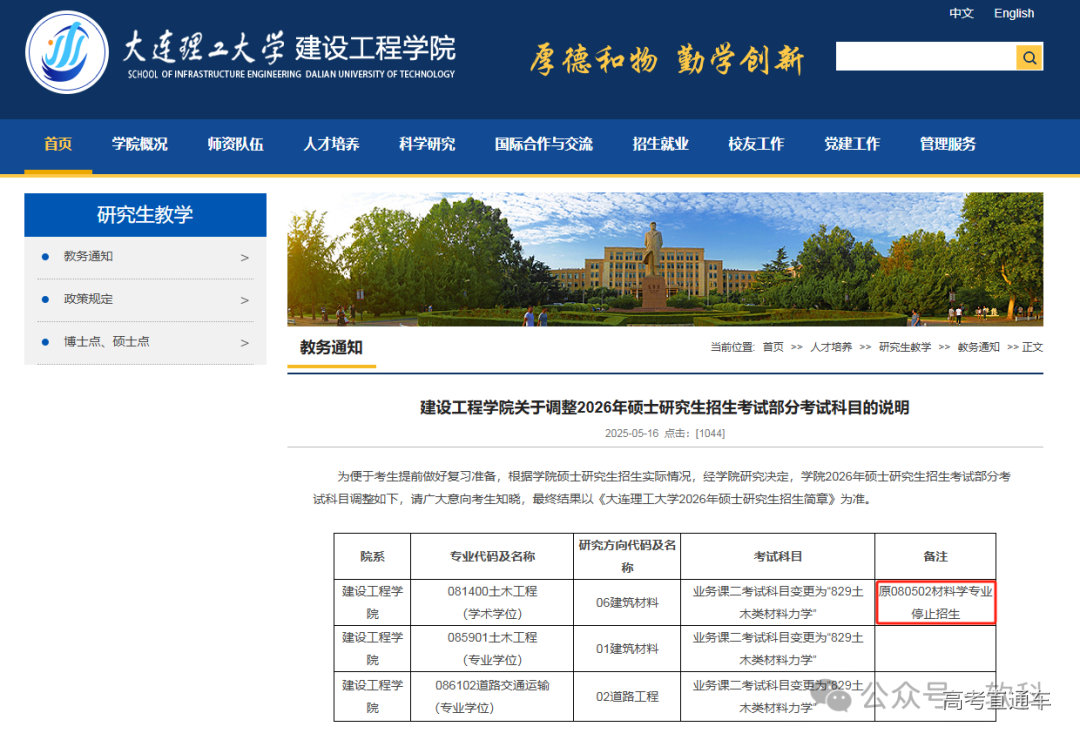Select the 首页 navigation tab

pos(57,144)
